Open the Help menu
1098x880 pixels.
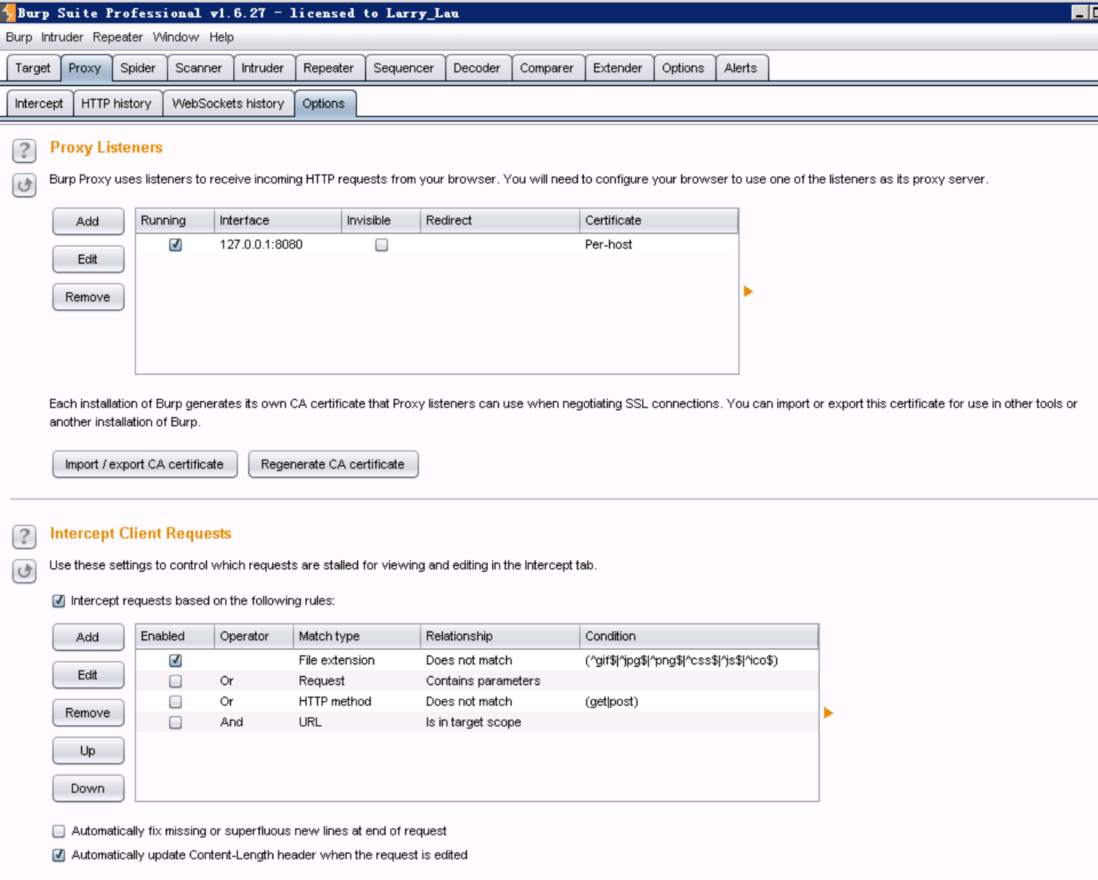click(221, 37)
